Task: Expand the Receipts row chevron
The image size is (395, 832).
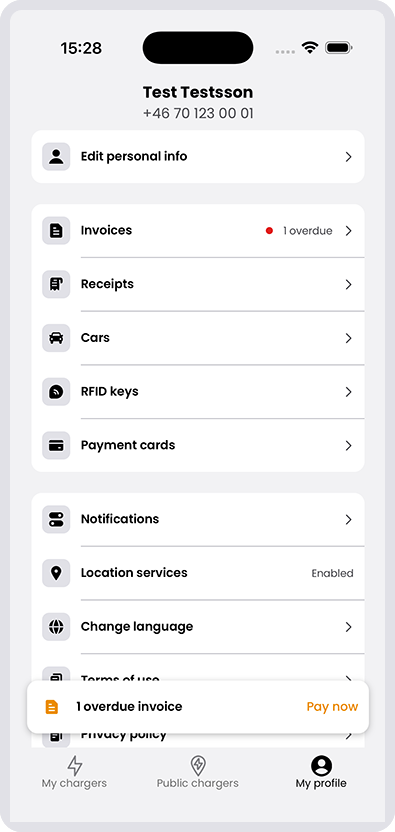Action: tap(349, 284)
